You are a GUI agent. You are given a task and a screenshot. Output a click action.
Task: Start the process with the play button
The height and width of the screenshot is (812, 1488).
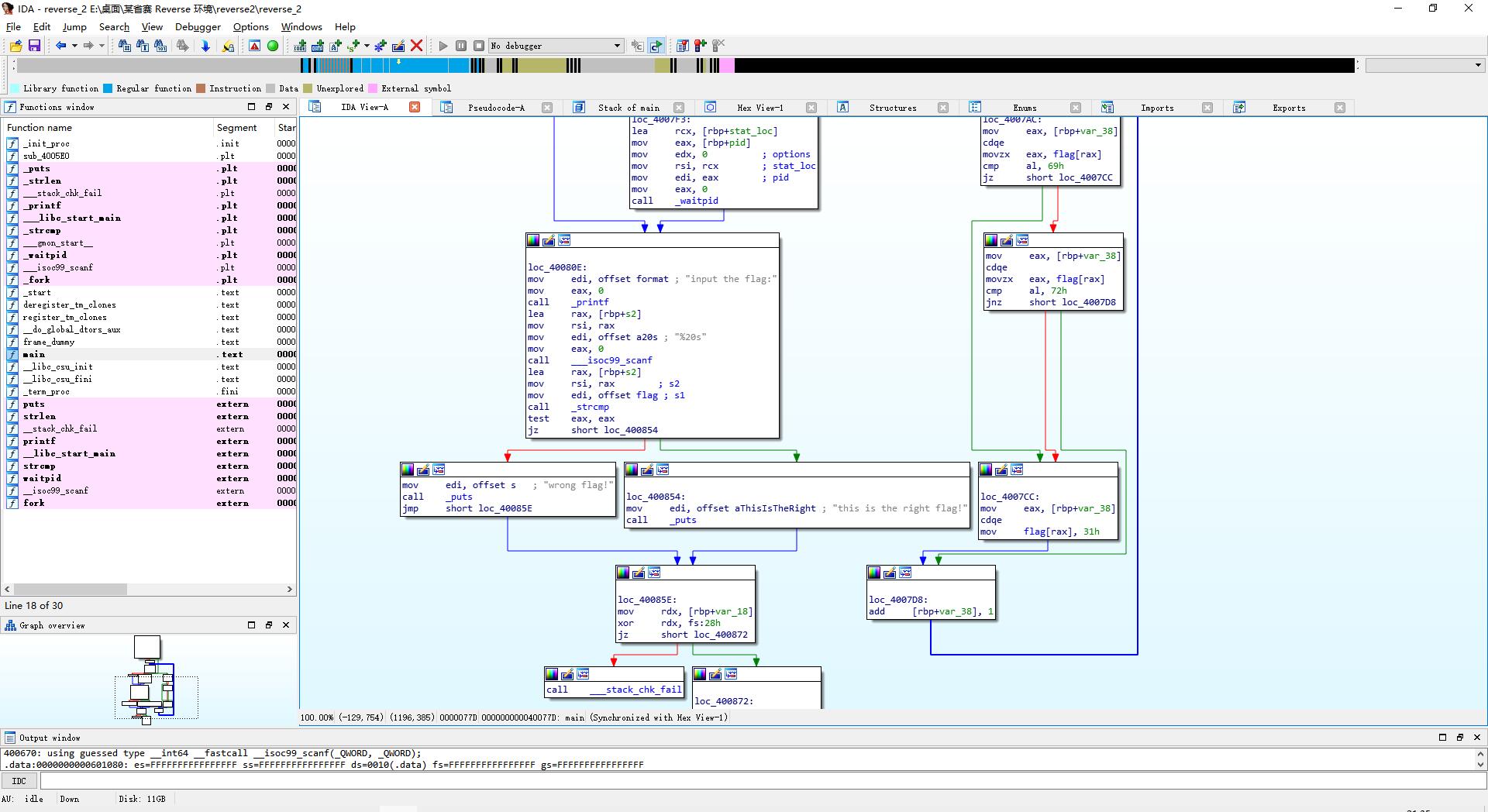coord(443,46)
